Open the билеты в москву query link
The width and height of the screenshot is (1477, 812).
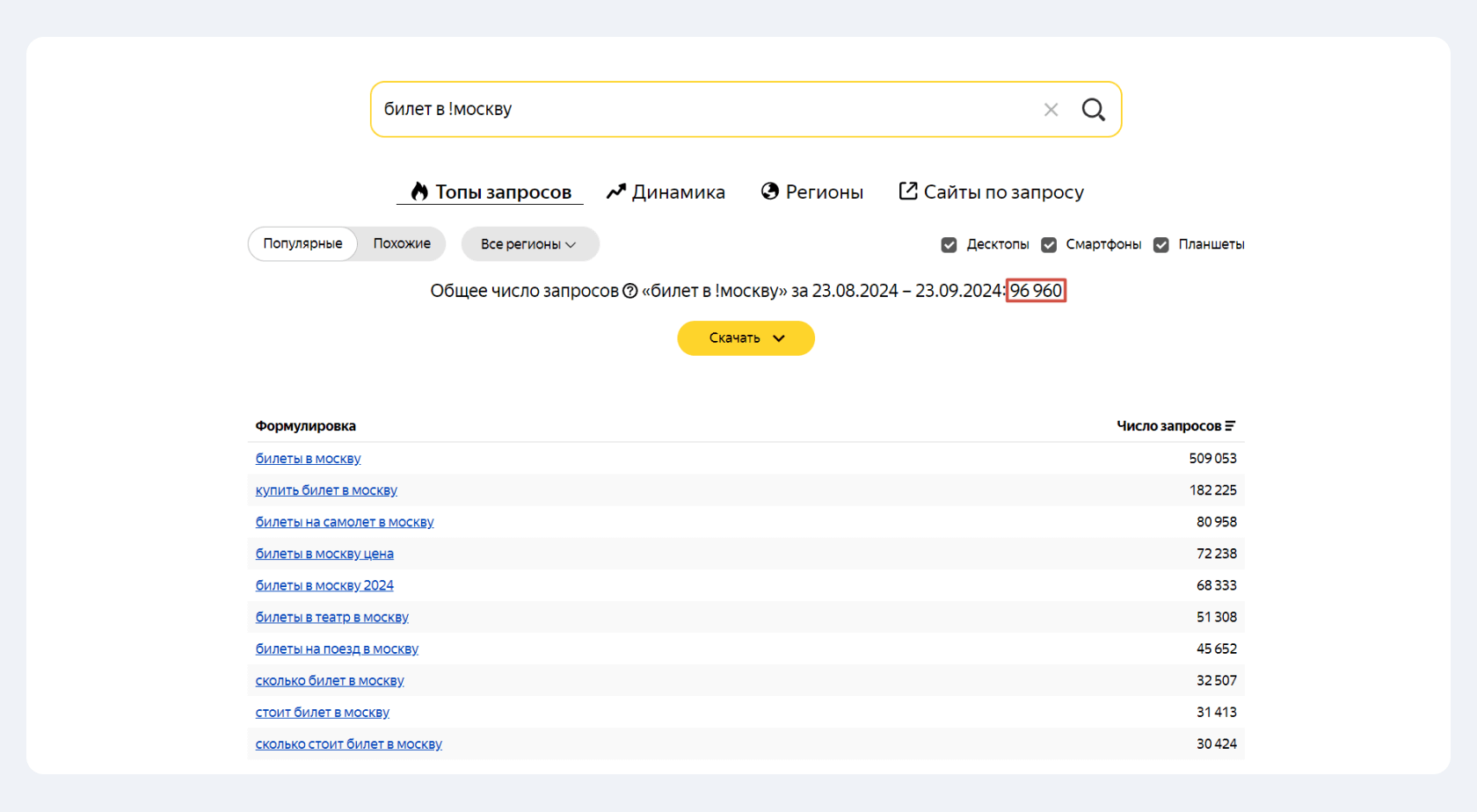tap(308, 459)
